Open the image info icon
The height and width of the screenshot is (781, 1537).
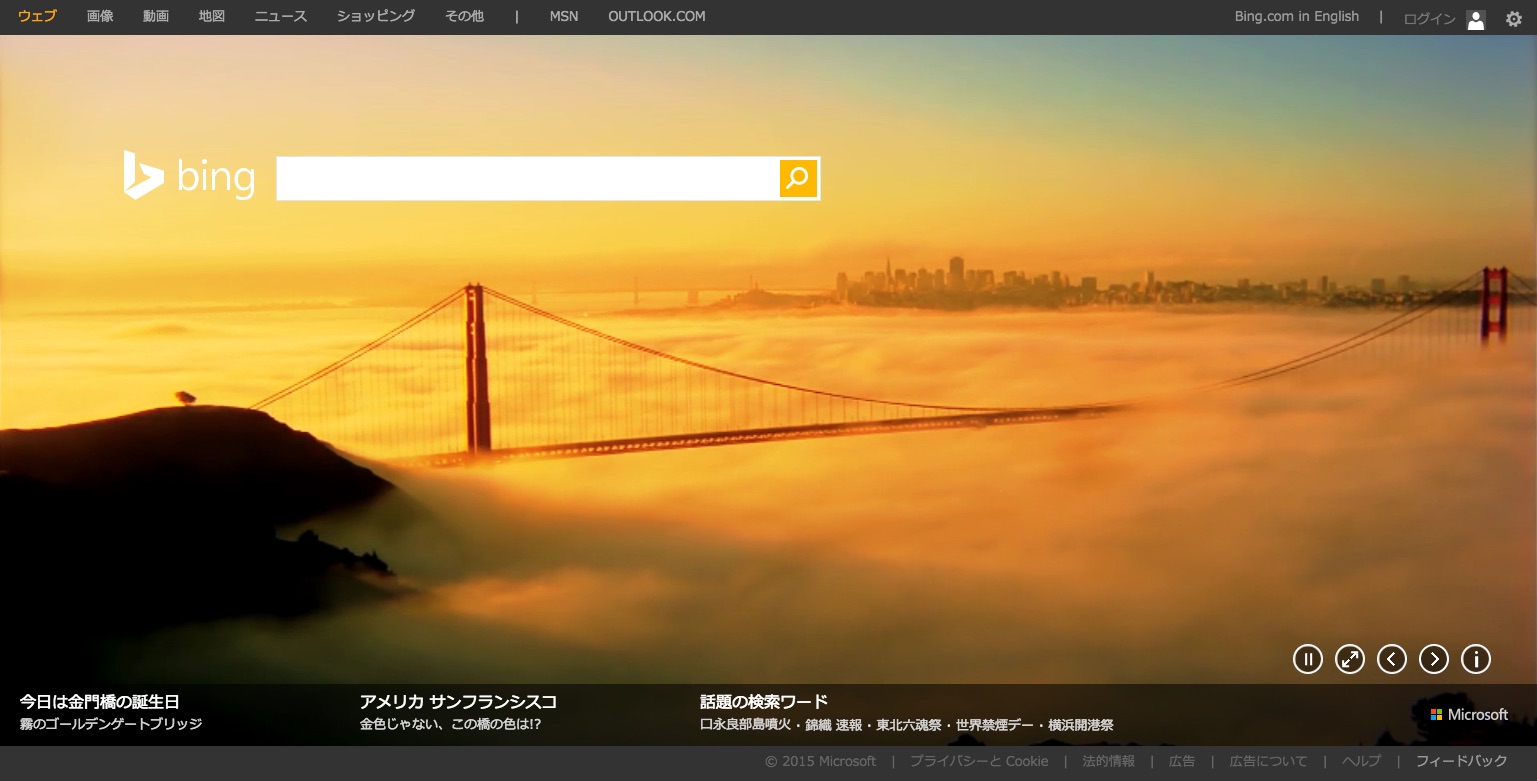click(x=1476, y=659)
